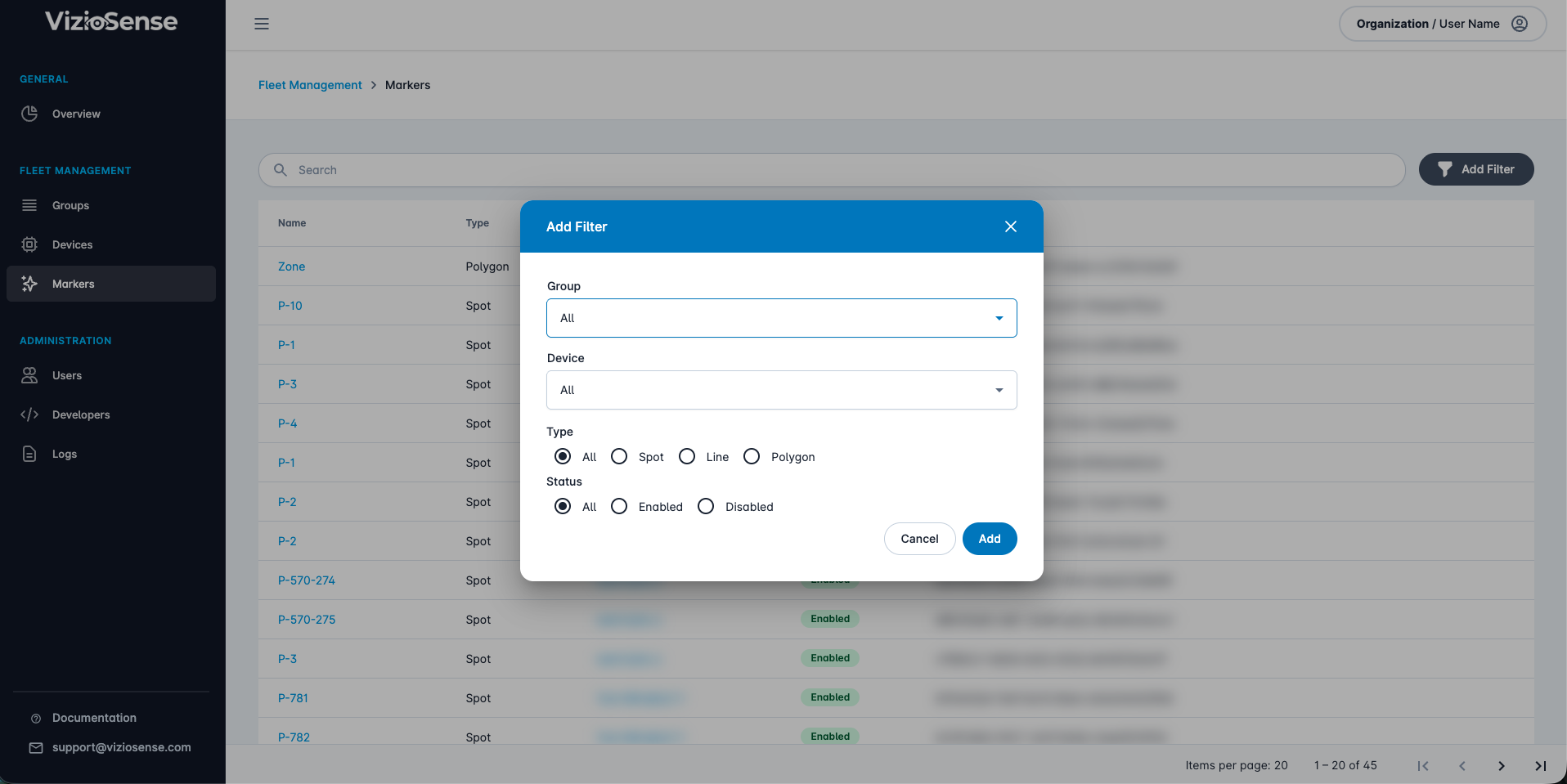Viewport: 1567px width, 784px height.
Task: Click the support email envelope icon
Action: click(x=36, y=748)
